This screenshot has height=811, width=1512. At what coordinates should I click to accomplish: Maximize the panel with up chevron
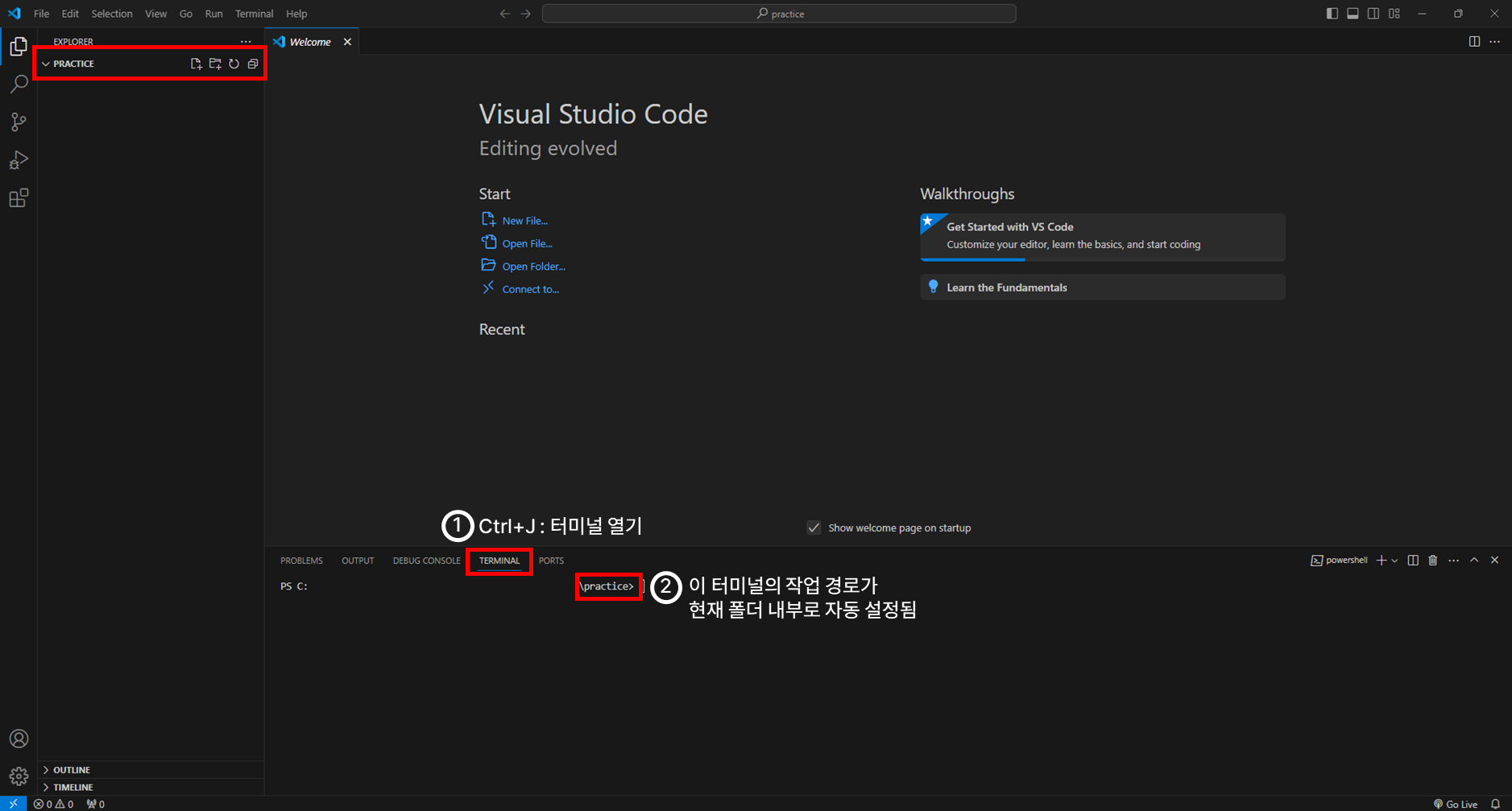(x=1474, y=561)
